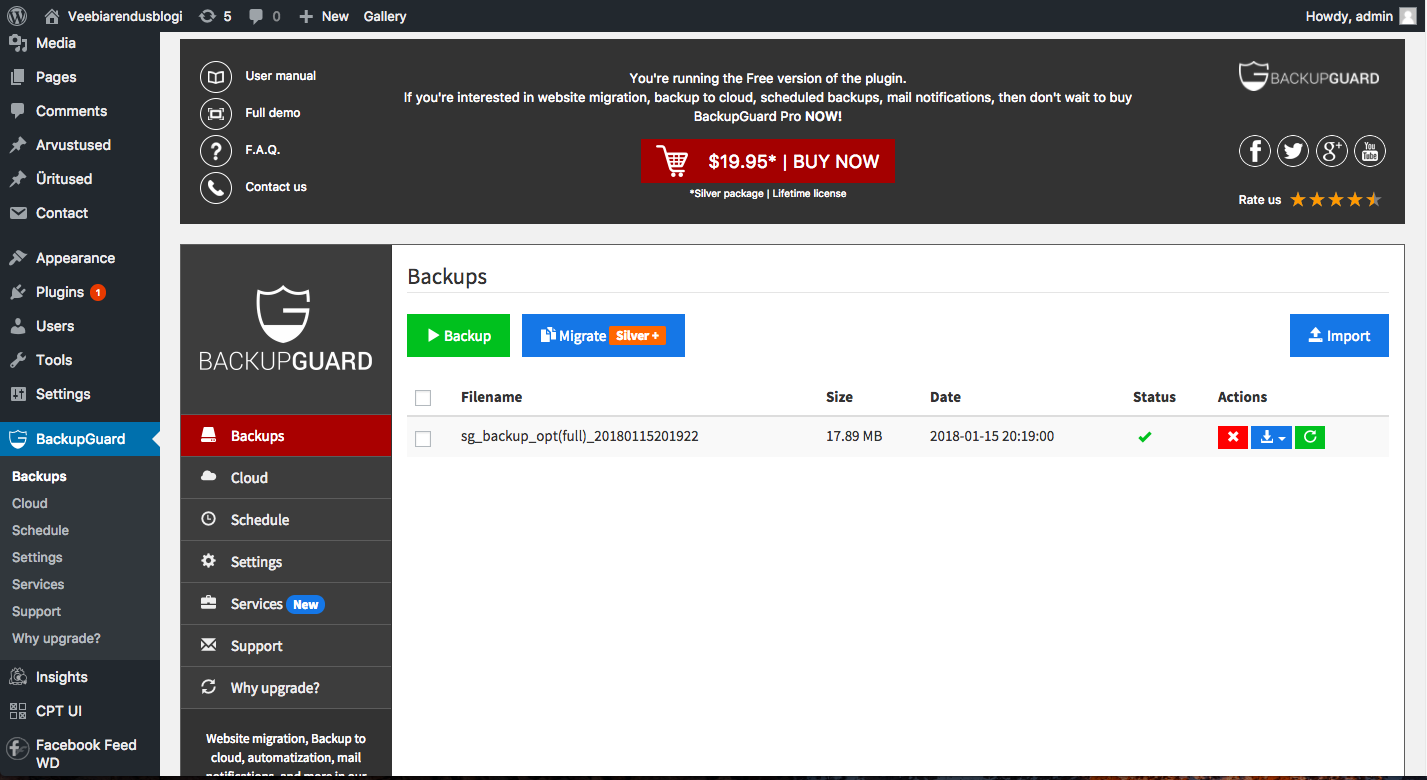Select Settings tab in plugin panel
The image size is (1427, 780).
click(x=286, y=562)
